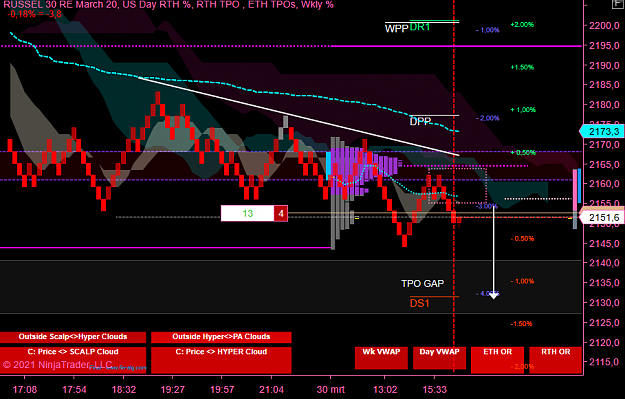This screenshot has height=399, width=625.
Task: Click the 17:08 time axis label
Action: click(25, 389)
